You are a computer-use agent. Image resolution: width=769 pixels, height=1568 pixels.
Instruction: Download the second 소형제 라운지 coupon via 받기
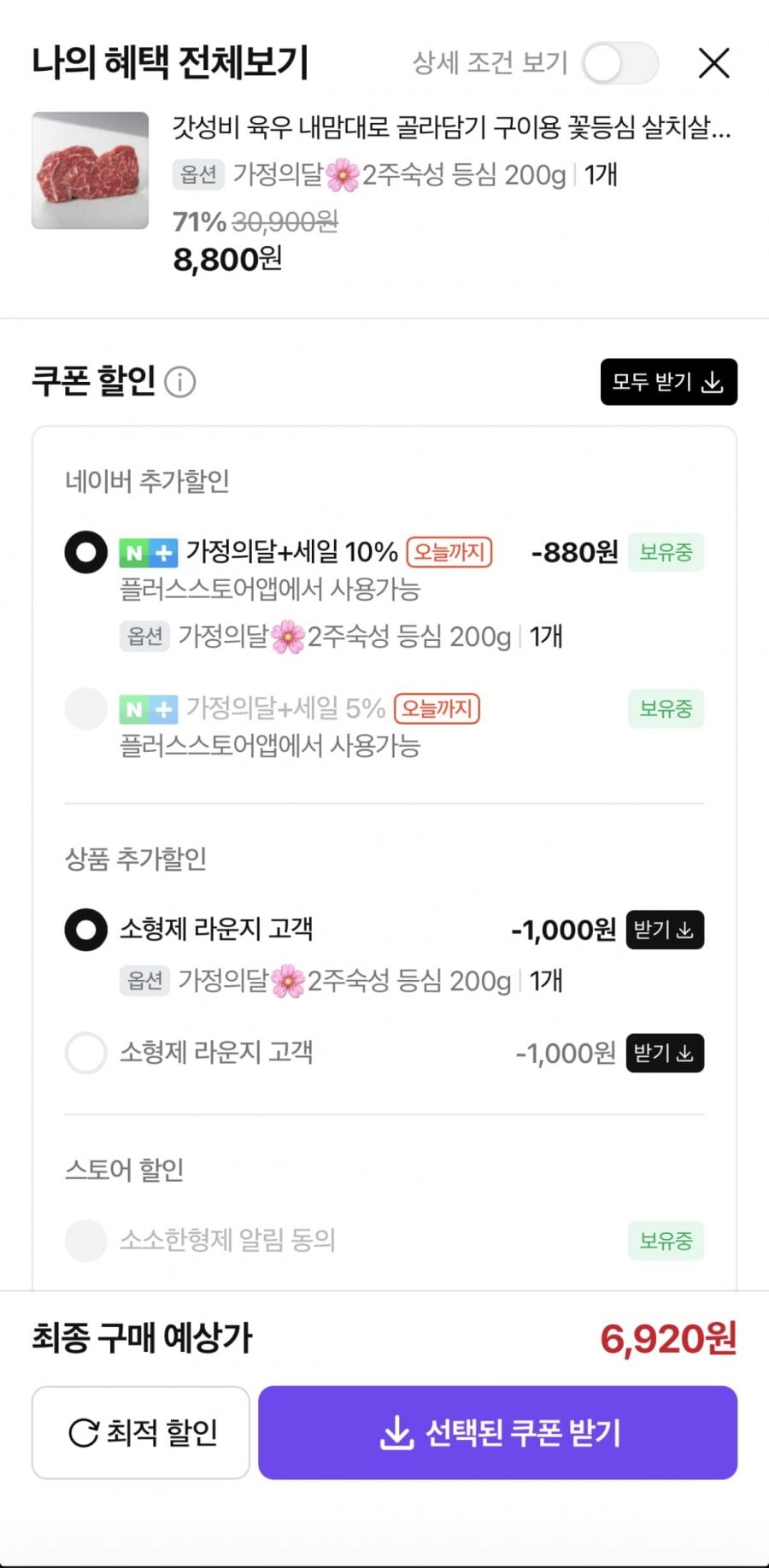[664, 1053]
